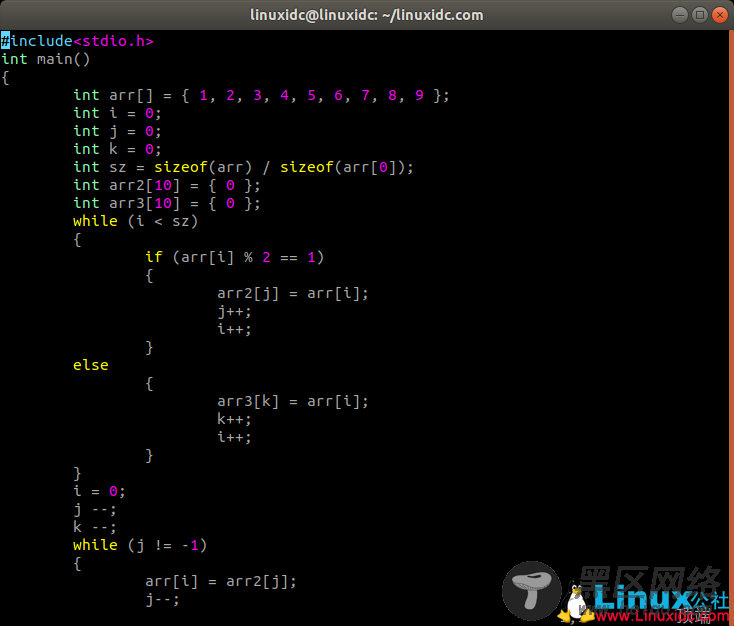
Task: Click the 'while (i < sz)' line
Action: pyautogui.click(x=136, y=221)
